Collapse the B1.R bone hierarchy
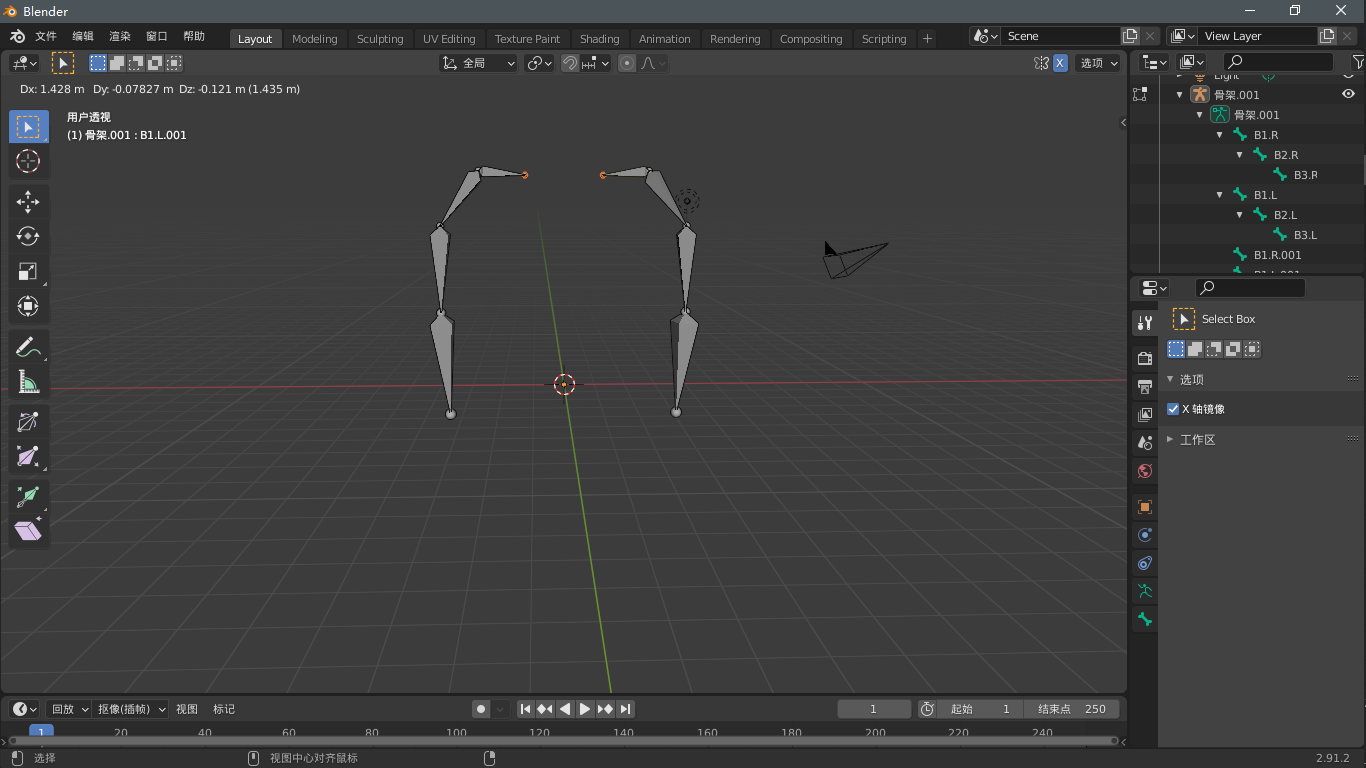The width and height of the screenshot is (1366, 768). point(1220,134)
